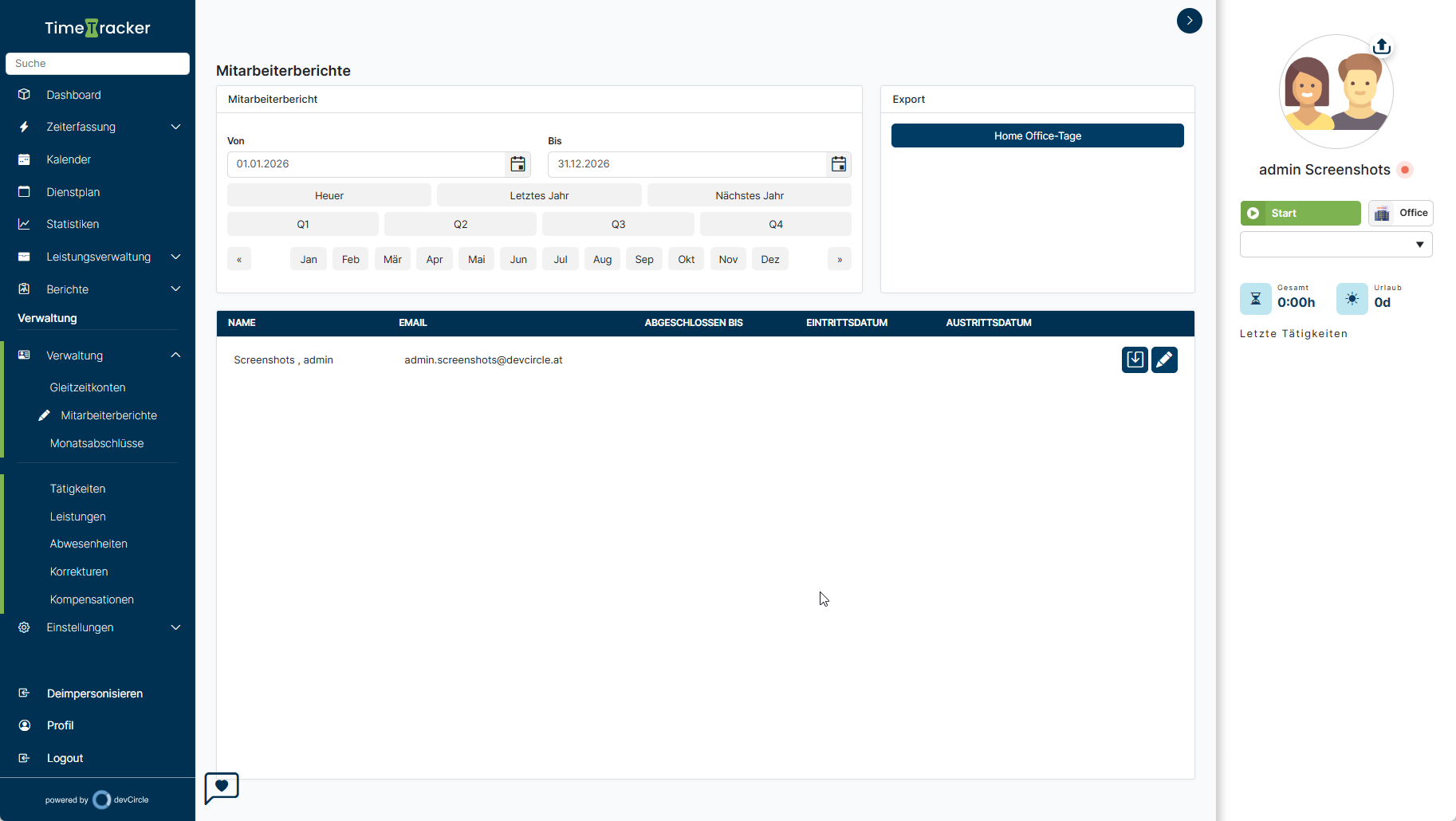Select the Letztes Jahr date range
1456x821 pixels.
tap(539, 195)
